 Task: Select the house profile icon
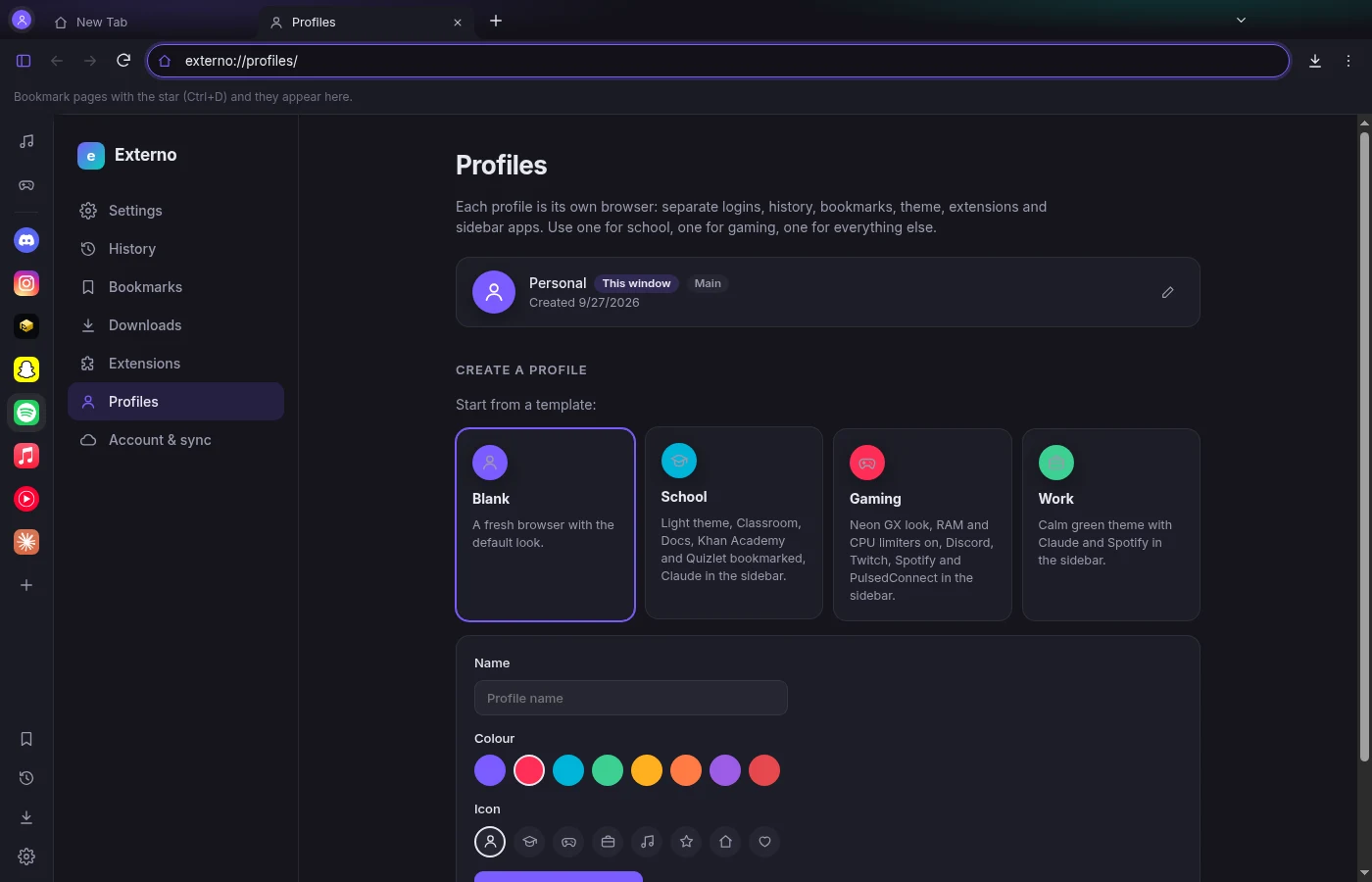(725, 842)
